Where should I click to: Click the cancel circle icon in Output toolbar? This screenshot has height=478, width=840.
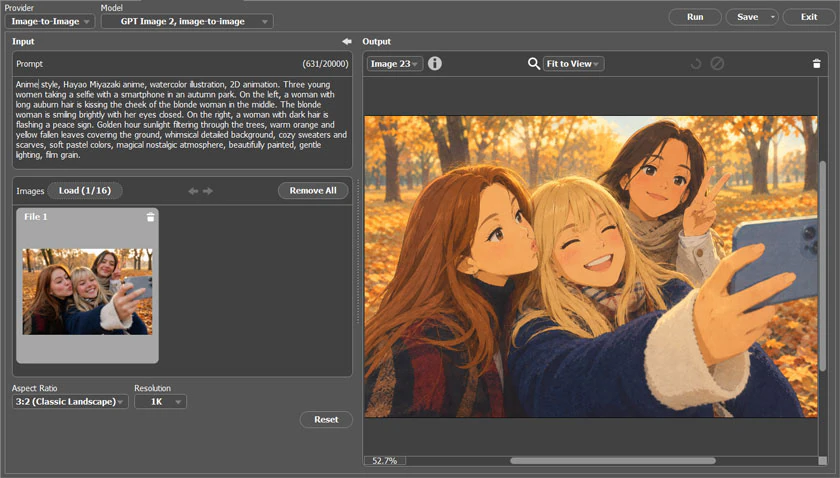717,64
